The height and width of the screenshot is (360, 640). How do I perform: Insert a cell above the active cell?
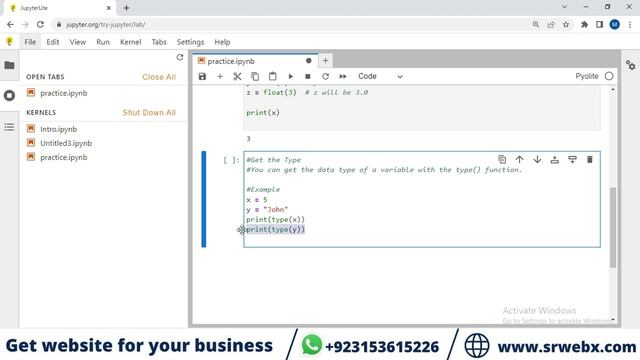555,160
